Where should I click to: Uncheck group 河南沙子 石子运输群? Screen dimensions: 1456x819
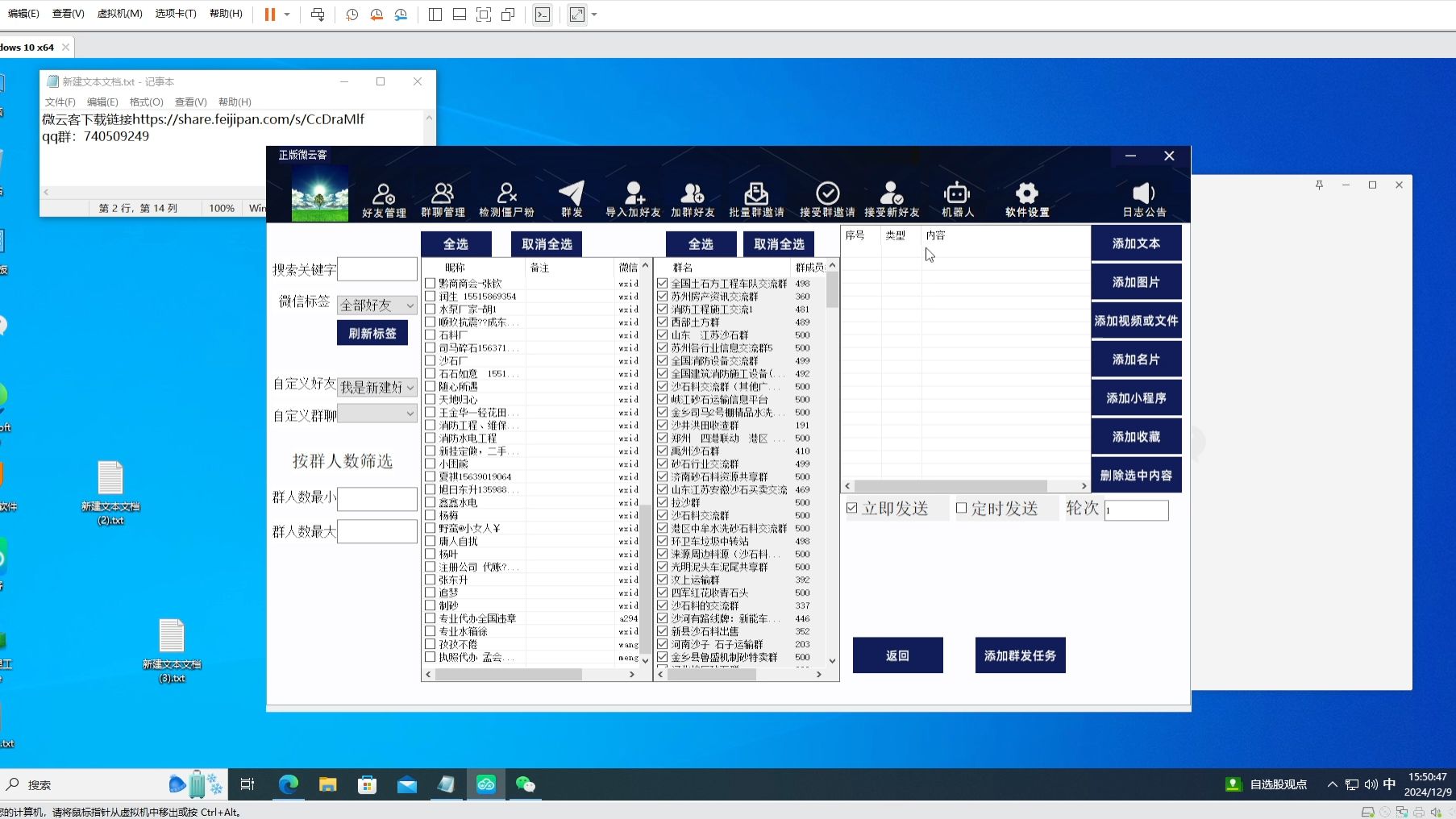pos(663,644)
